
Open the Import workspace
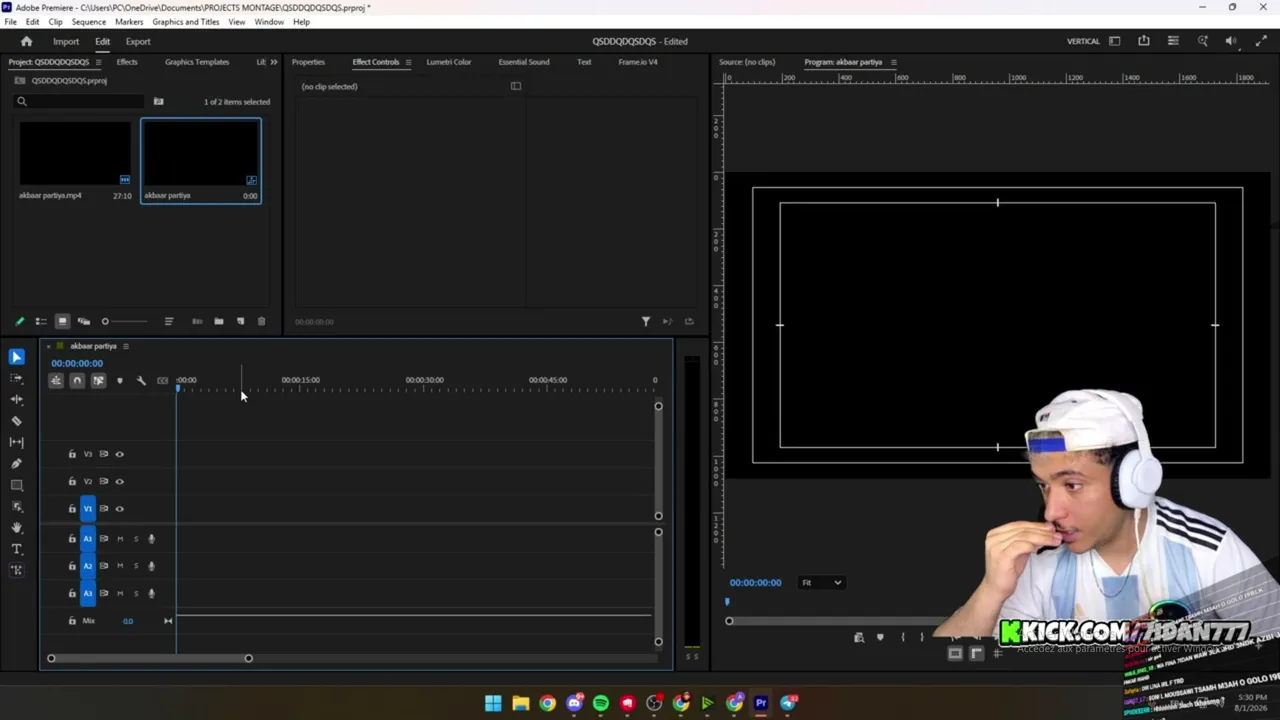click(x=66, y=41)
